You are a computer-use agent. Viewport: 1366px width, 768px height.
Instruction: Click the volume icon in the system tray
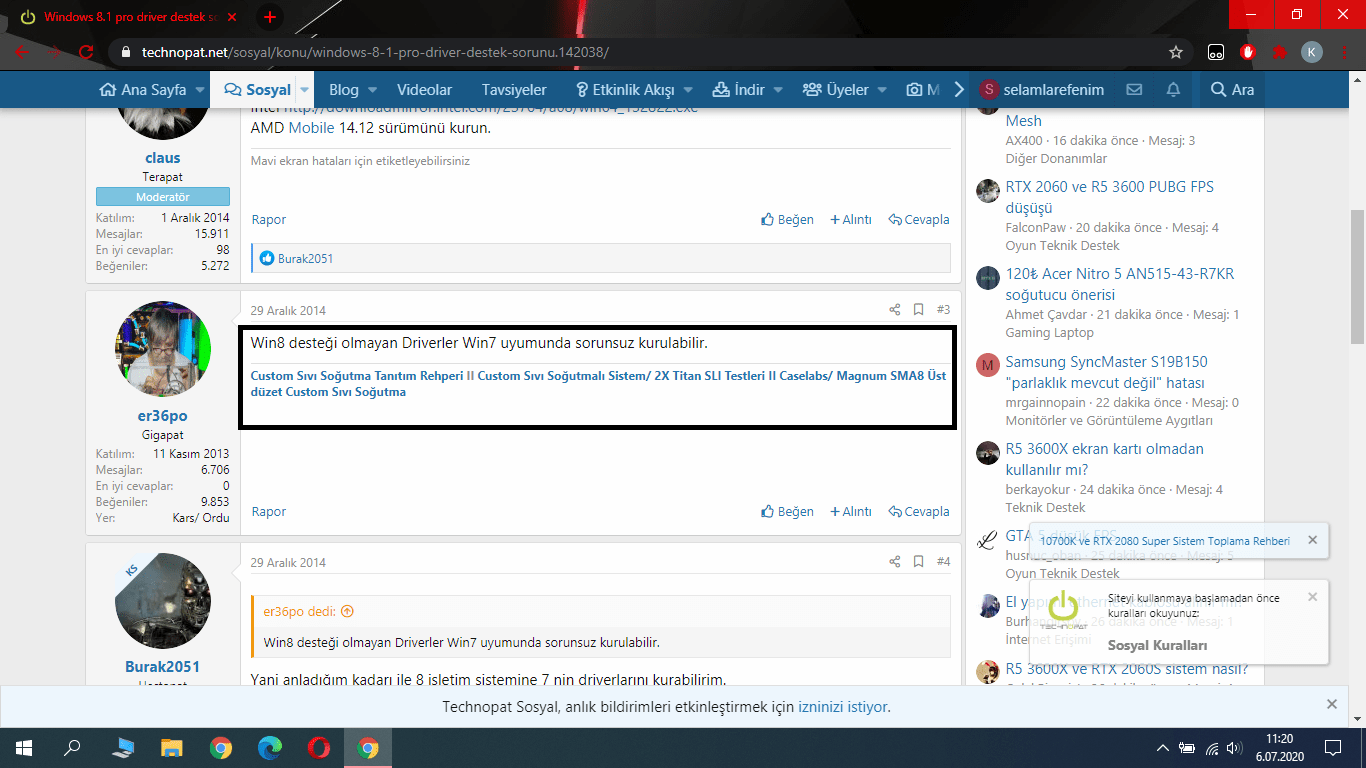1234,748
